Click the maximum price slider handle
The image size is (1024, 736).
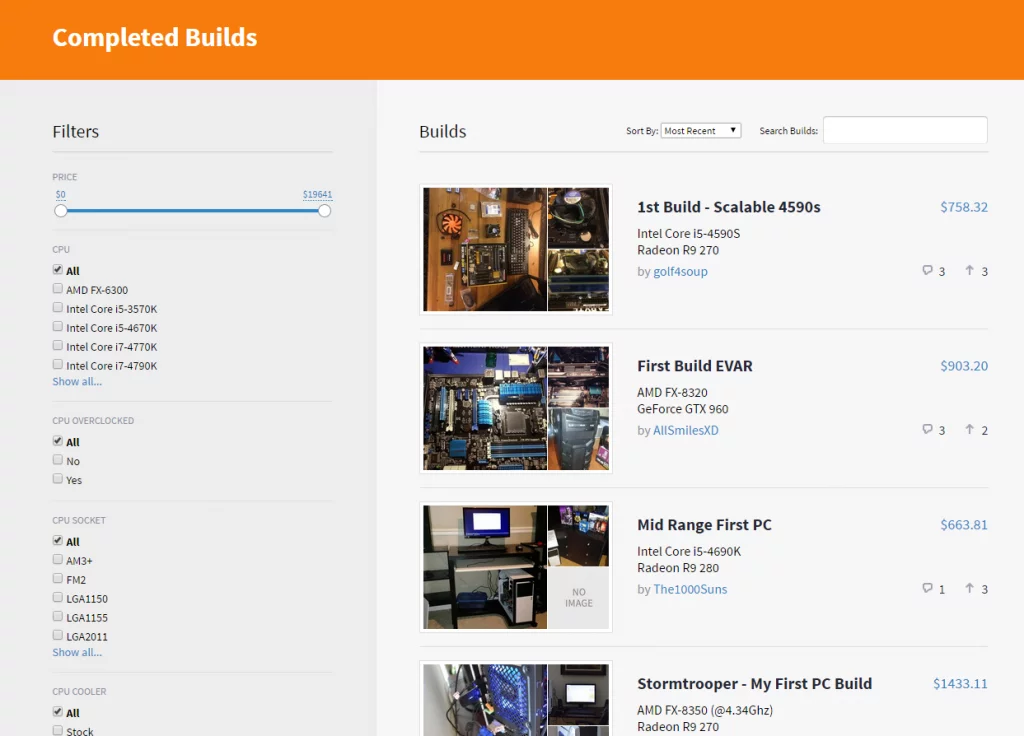pos(324,211)
